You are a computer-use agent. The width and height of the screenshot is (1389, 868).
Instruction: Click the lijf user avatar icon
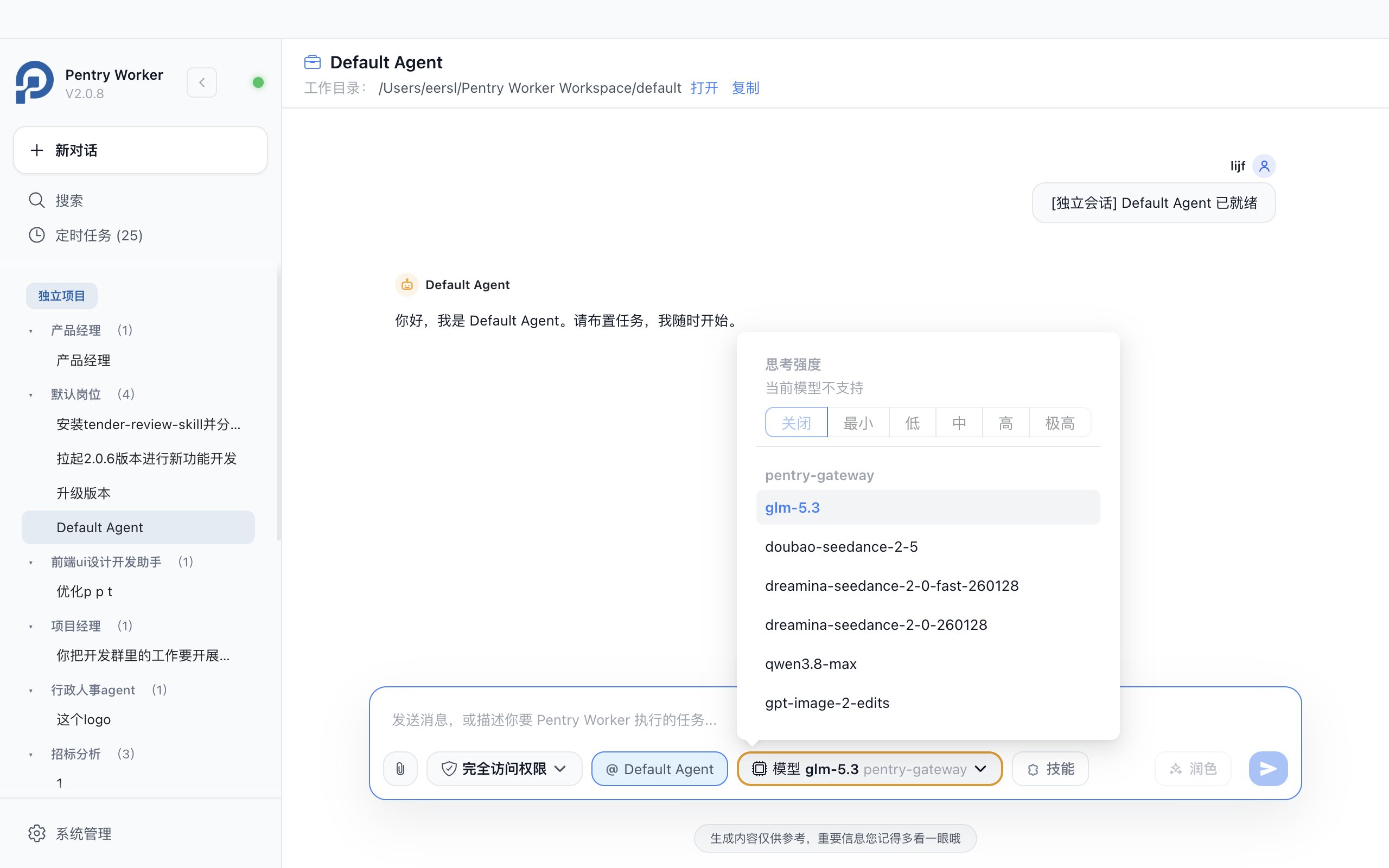(x=1264, y=167)
